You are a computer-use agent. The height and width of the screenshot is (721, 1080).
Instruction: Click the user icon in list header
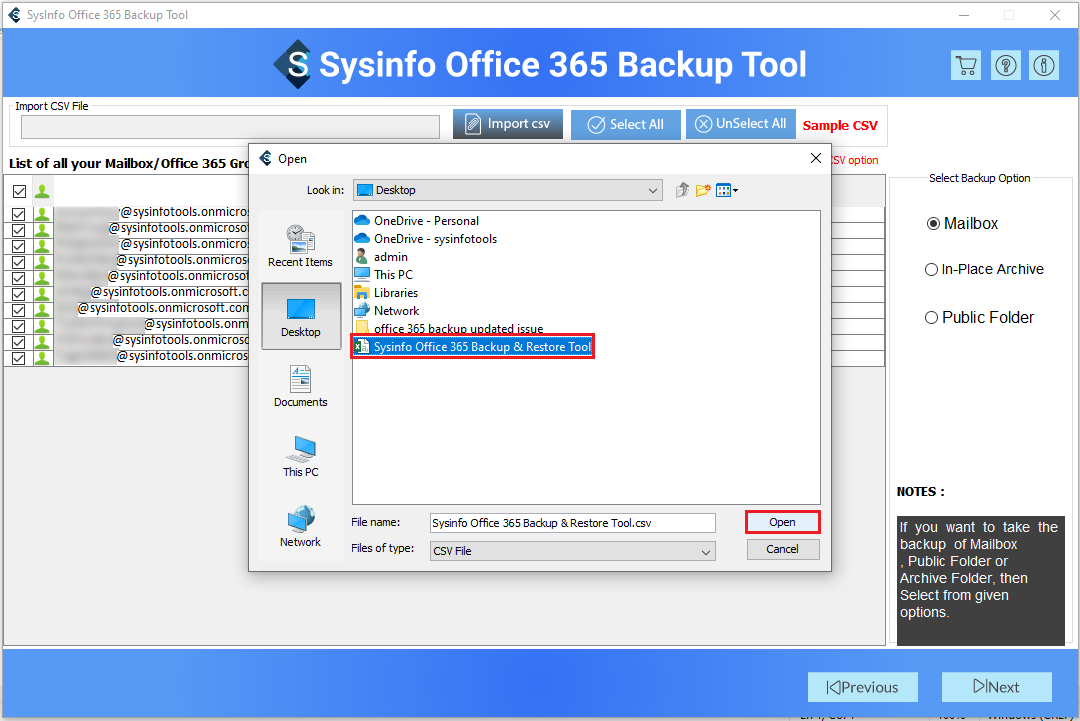click(42, 191)
